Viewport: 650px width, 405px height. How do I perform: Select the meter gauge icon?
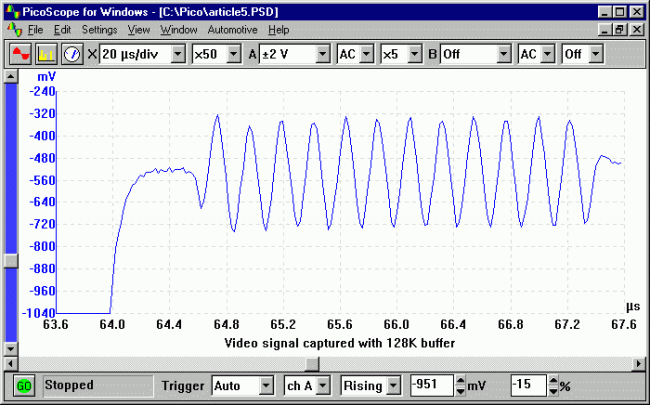click(x=72, y=53)
